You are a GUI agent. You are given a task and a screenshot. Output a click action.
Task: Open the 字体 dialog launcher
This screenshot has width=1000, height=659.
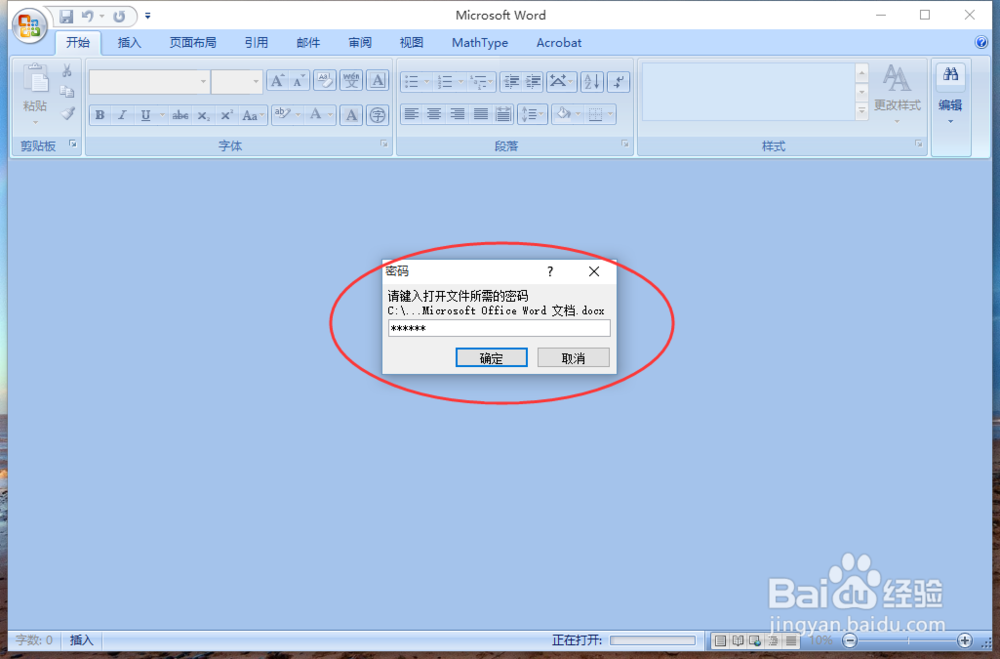tap(384, 144)
